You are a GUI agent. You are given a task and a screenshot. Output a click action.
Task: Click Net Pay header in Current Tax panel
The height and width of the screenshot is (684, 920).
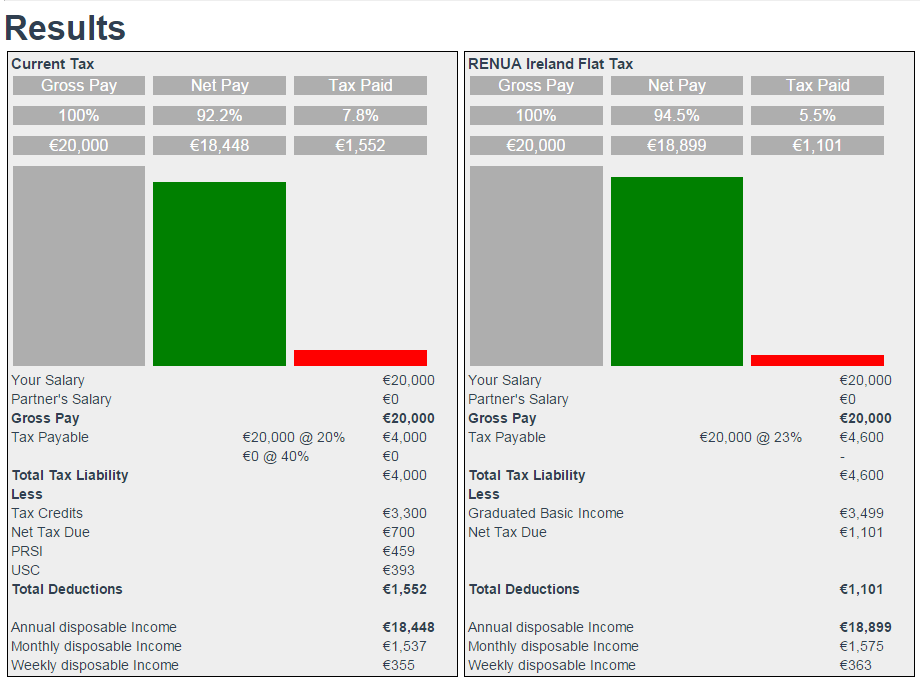coord(219,86)
